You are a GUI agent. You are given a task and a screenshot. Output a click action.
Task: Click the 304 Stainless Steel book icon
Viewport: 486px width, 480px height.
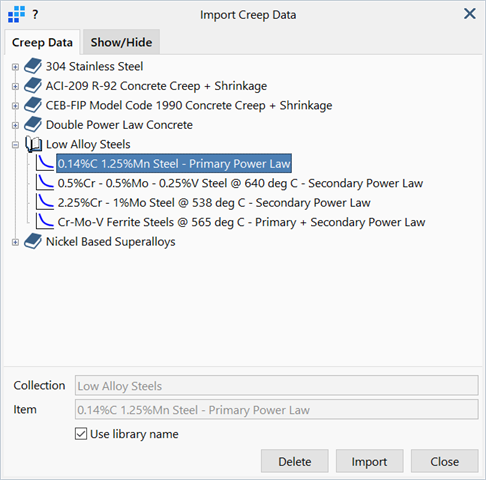33,66
